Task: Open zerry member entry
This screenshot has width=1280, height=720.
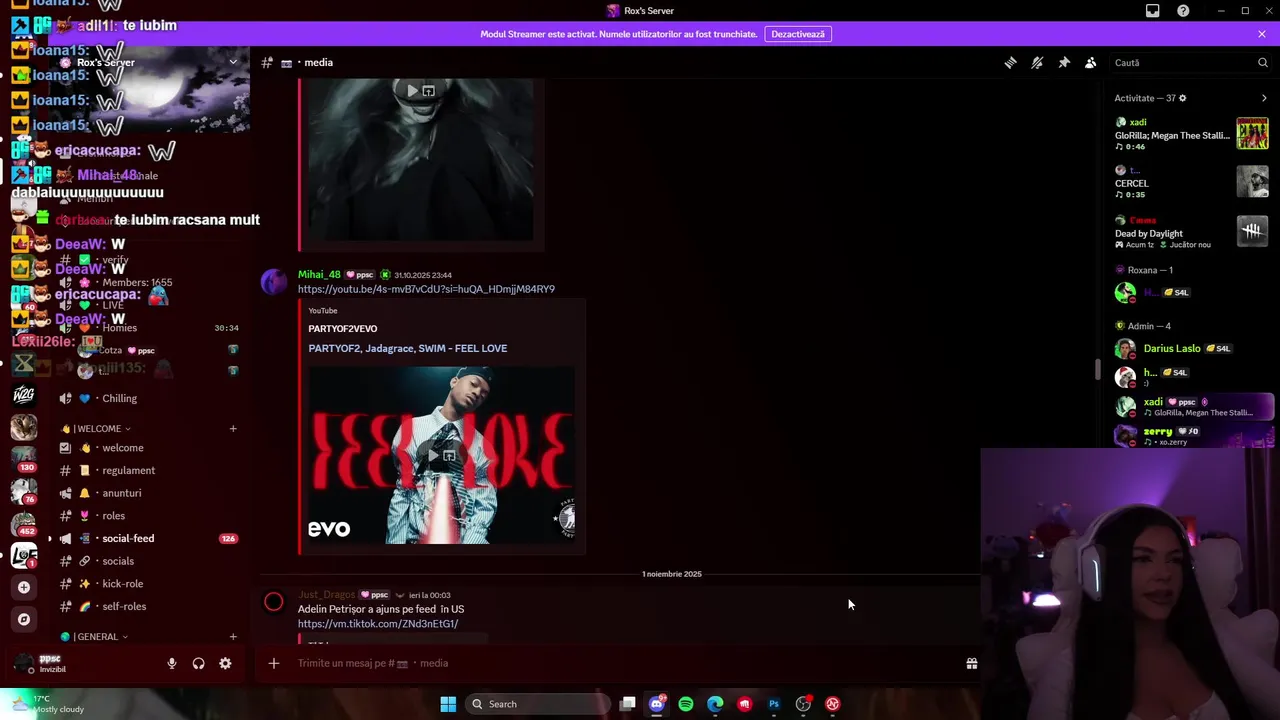Action: click(1192, 436)
